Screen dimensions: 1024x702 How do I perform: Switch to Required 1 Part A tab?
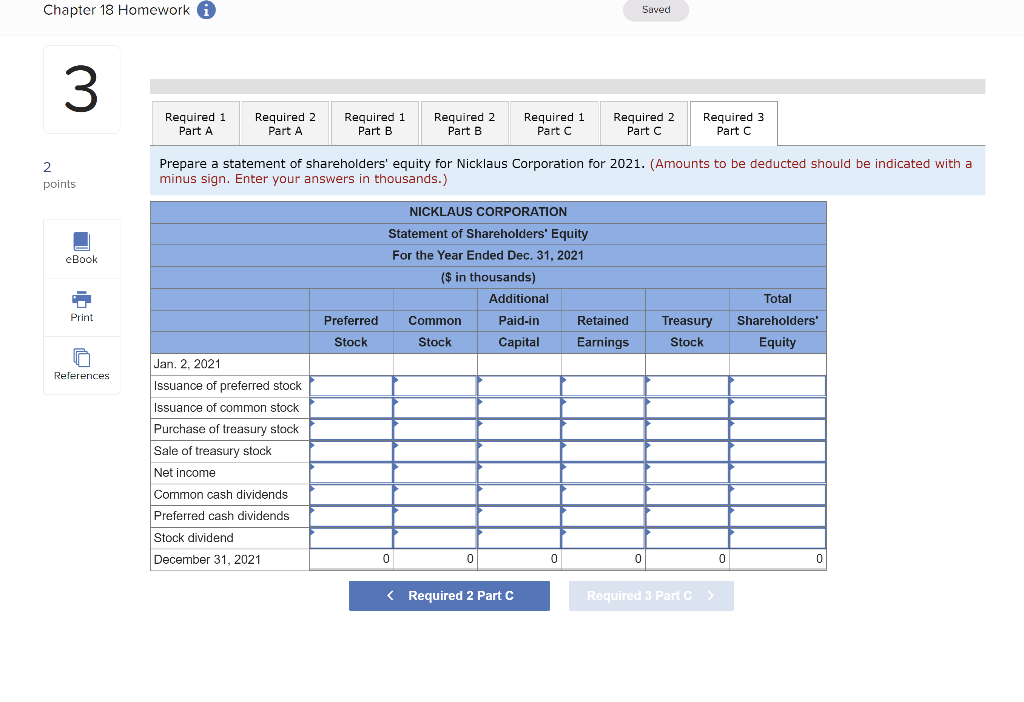pyautogui.click(x=195, y=123)
